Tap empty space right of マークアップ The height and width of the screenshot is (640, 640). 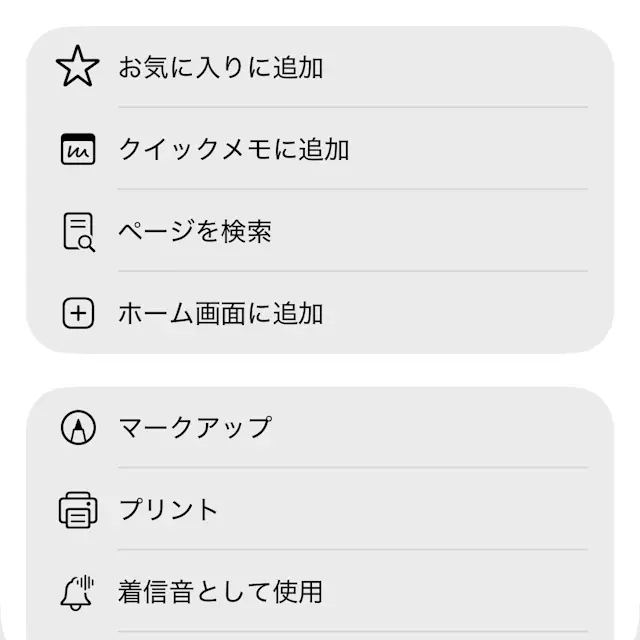point(440,428)
